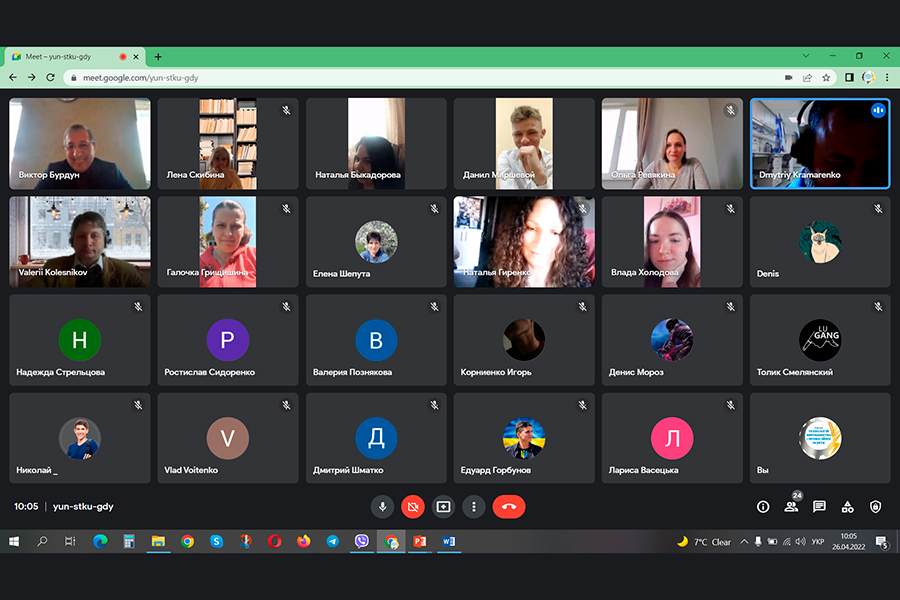Show the participants list with the people icon
Image resolution: width=900 pixels, height=600 pixels.
coord(792,506)
